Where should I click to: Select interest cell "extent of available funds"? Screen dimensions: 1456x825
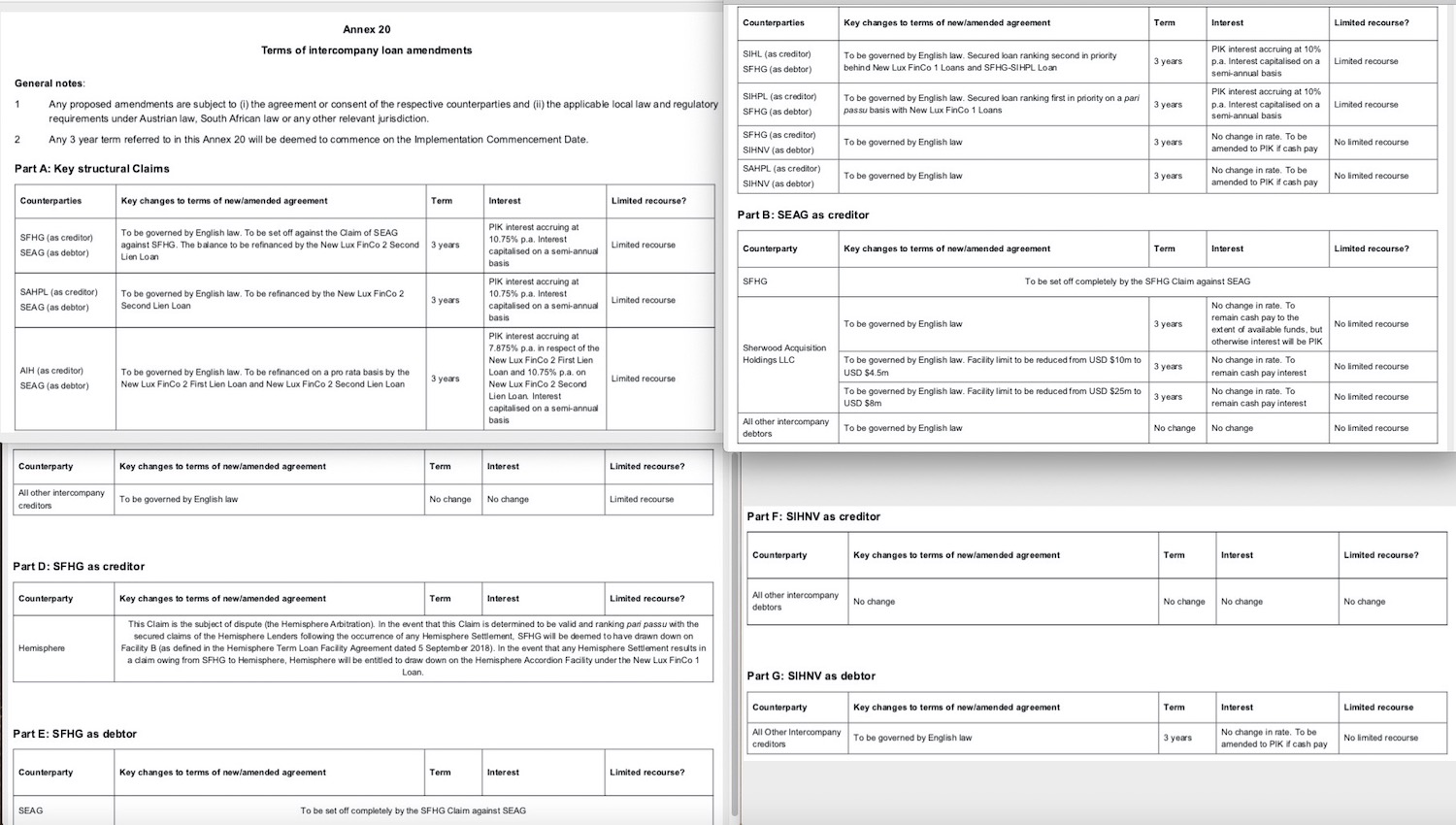point(1267,324)
